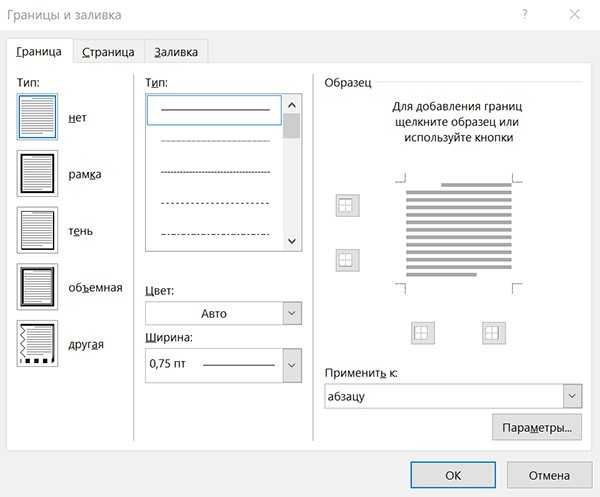Open the "Применить к" dropdown showing абзацу

click(x=452, y=397)
